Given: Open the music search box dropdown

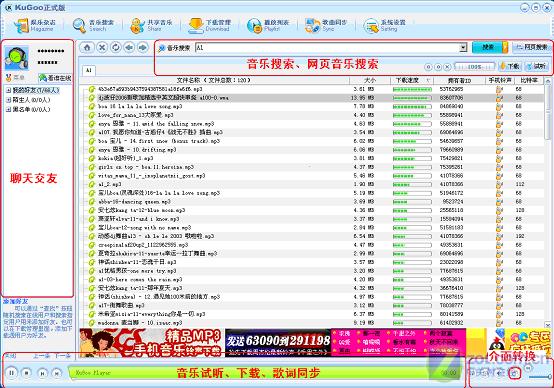Looking at the screenshot, I should tap(463, 47).
